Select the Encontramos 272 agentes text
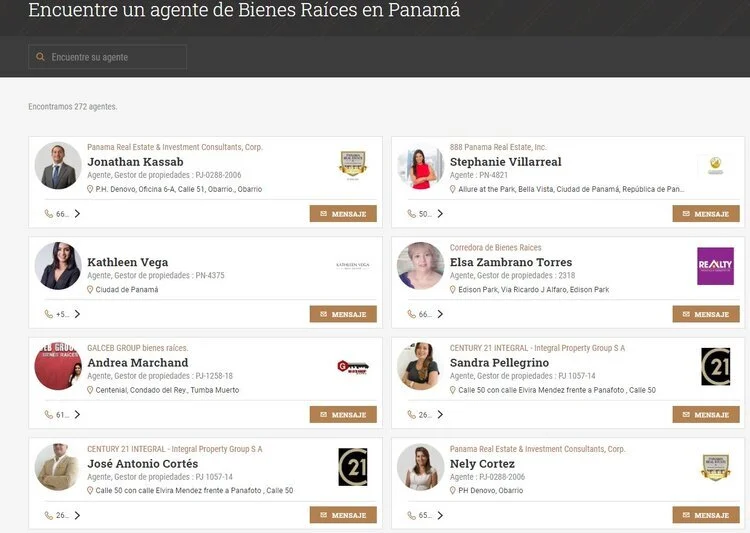The height and width of the screenshot is (533, 750). pyautogui.click(x=73, y=107)
